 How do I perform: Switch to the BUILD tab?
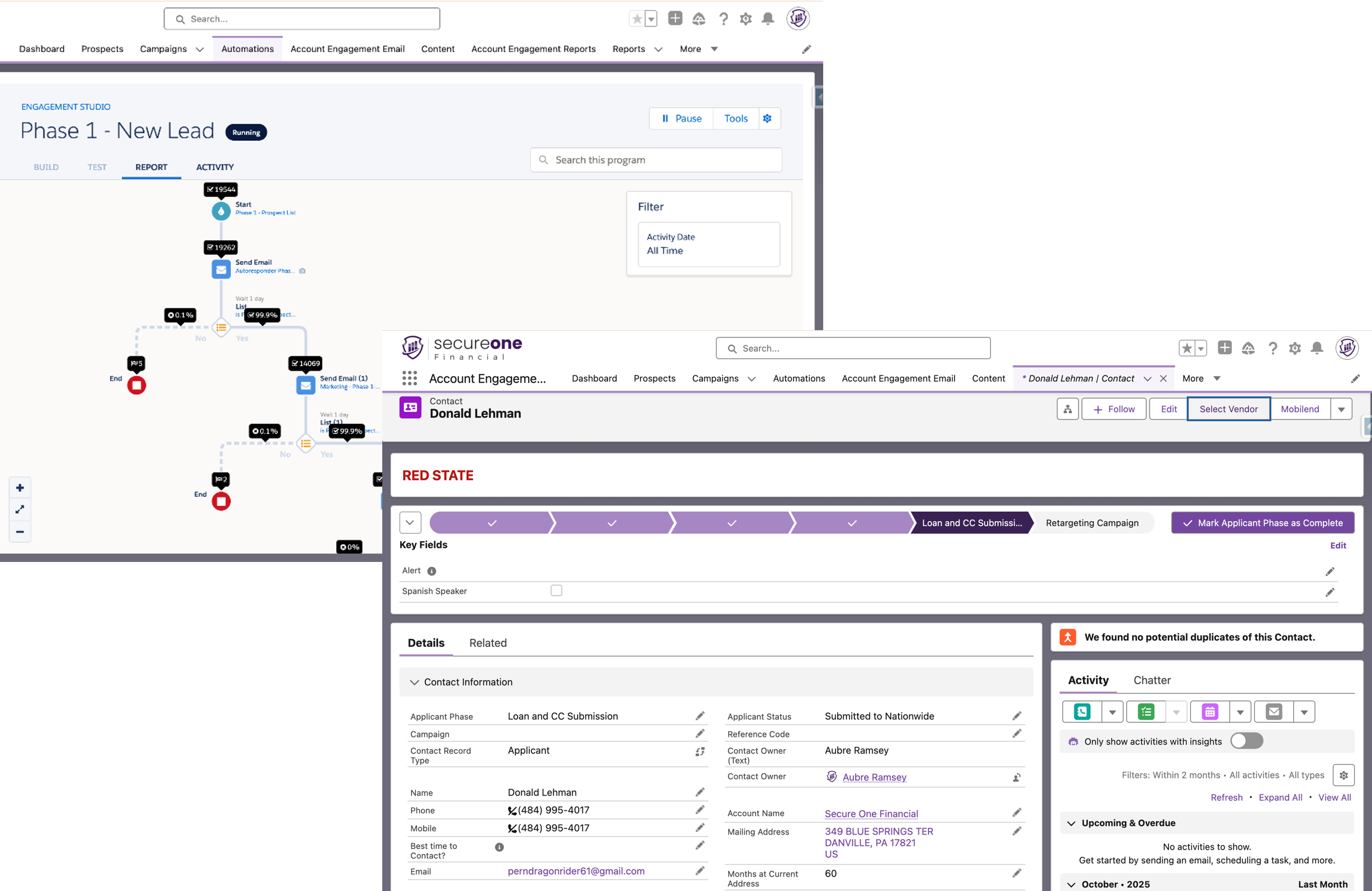[x=46, y=167]
